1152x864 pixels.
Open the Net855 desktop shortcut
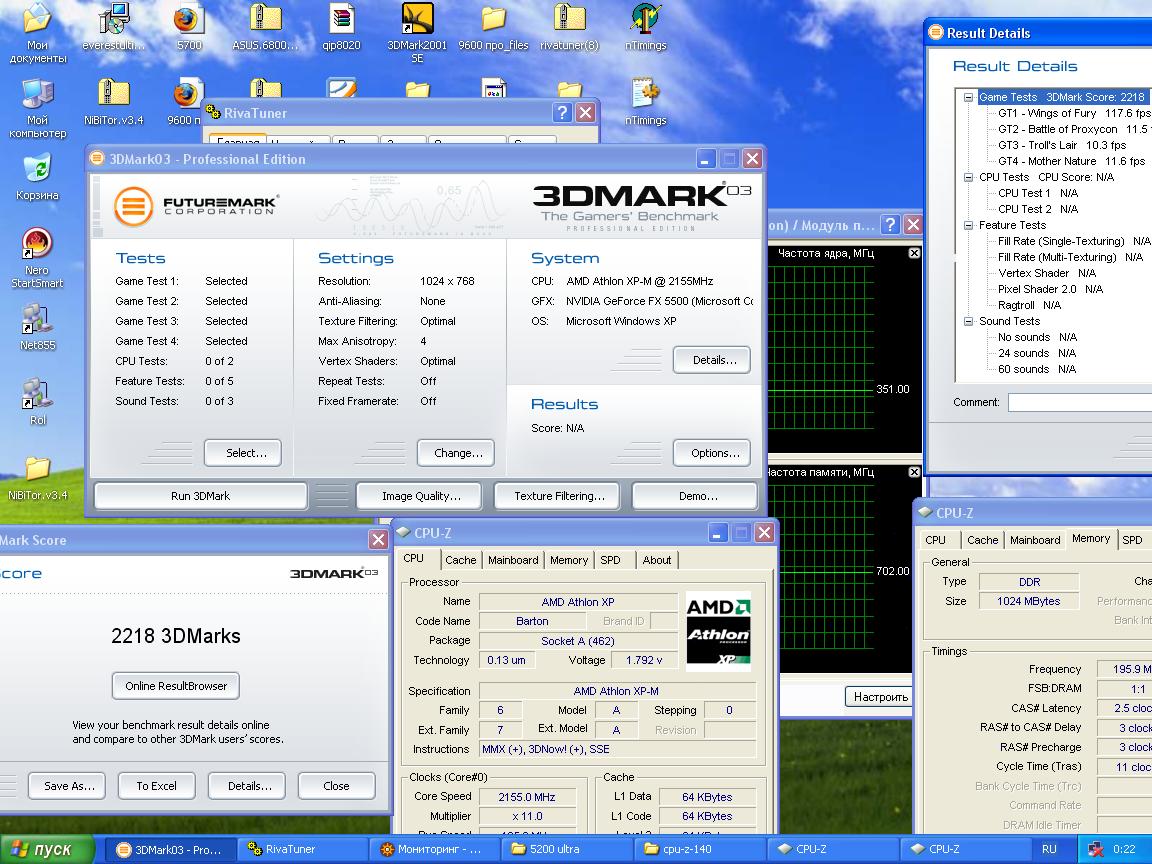tap(37, 327)
